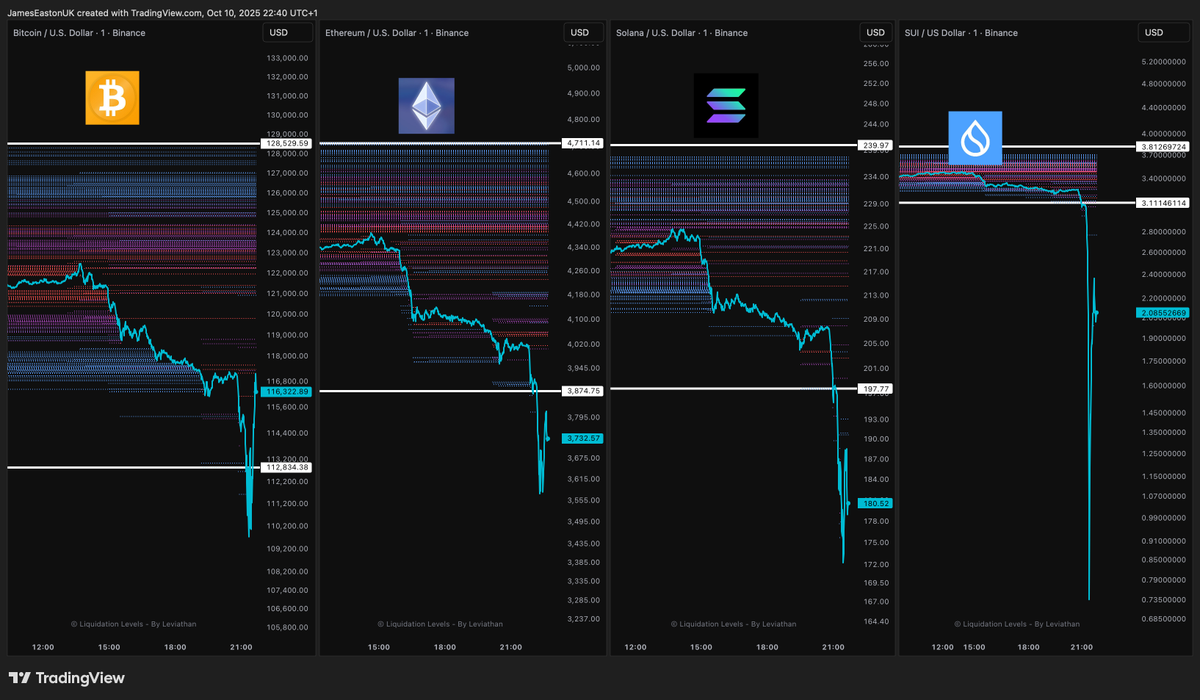The image size is (1200, 700).
Task: Click the 133,000.00 tick on Bitcoin price axis
Action: pos(287,58)
